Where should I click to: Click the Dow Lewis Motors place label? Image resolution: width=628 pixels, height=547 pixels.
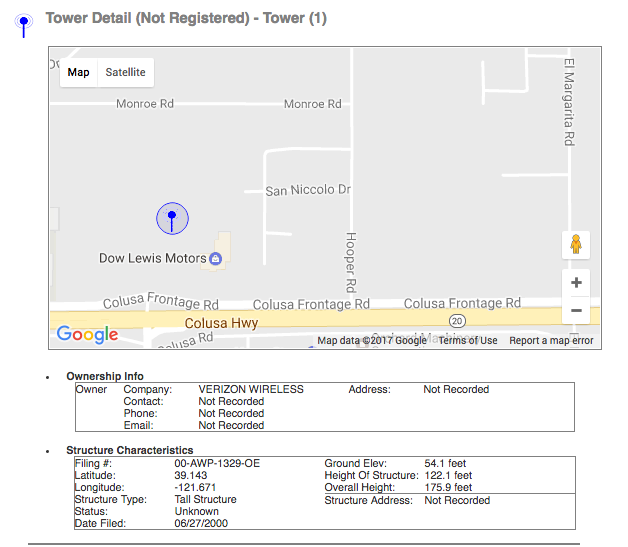tap(152, 258)
